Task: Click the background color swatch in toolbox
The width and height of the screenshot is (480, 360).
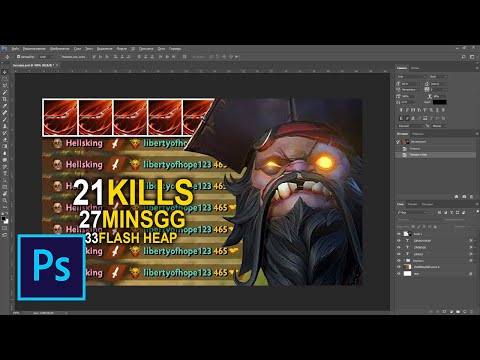Action: [x=6, y=221]
